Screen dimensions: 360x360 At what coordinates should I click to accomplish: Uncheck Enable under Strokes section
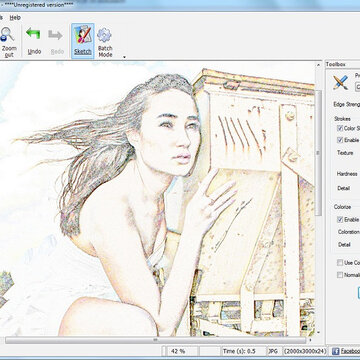click(340, 140)
